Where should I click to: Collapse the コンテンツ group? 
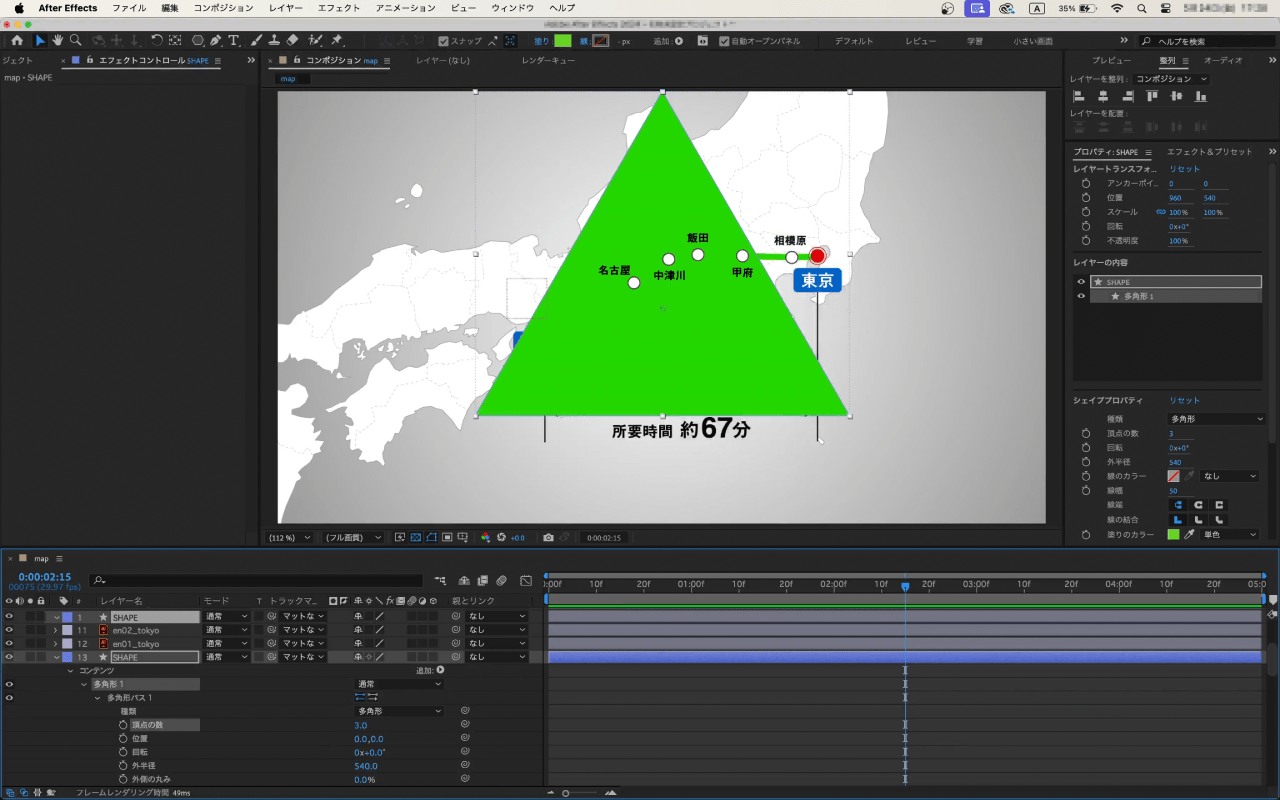70,670
